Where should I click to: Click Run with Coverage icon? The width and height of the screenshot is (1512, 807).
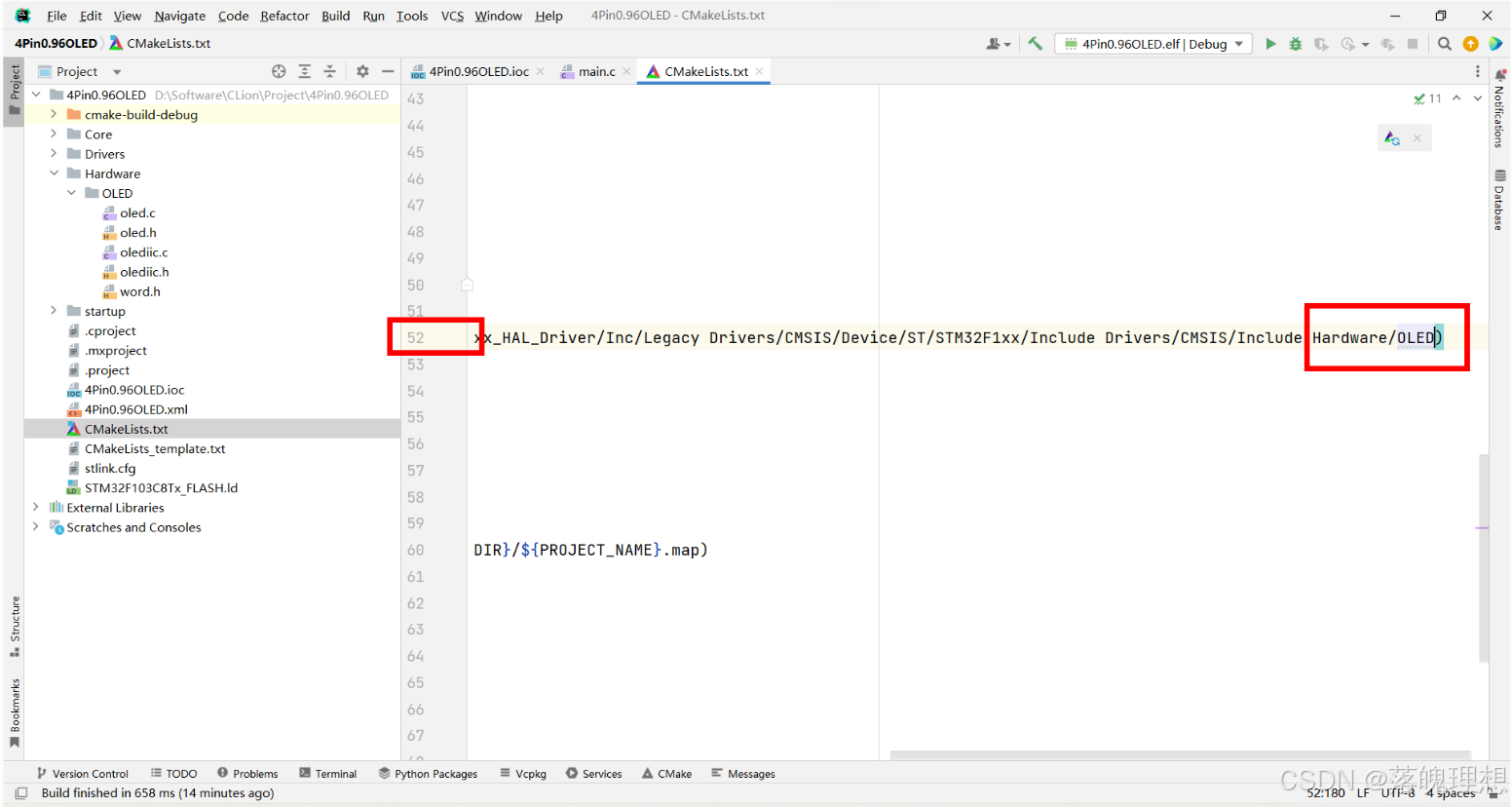click(x=1321, y=44)
